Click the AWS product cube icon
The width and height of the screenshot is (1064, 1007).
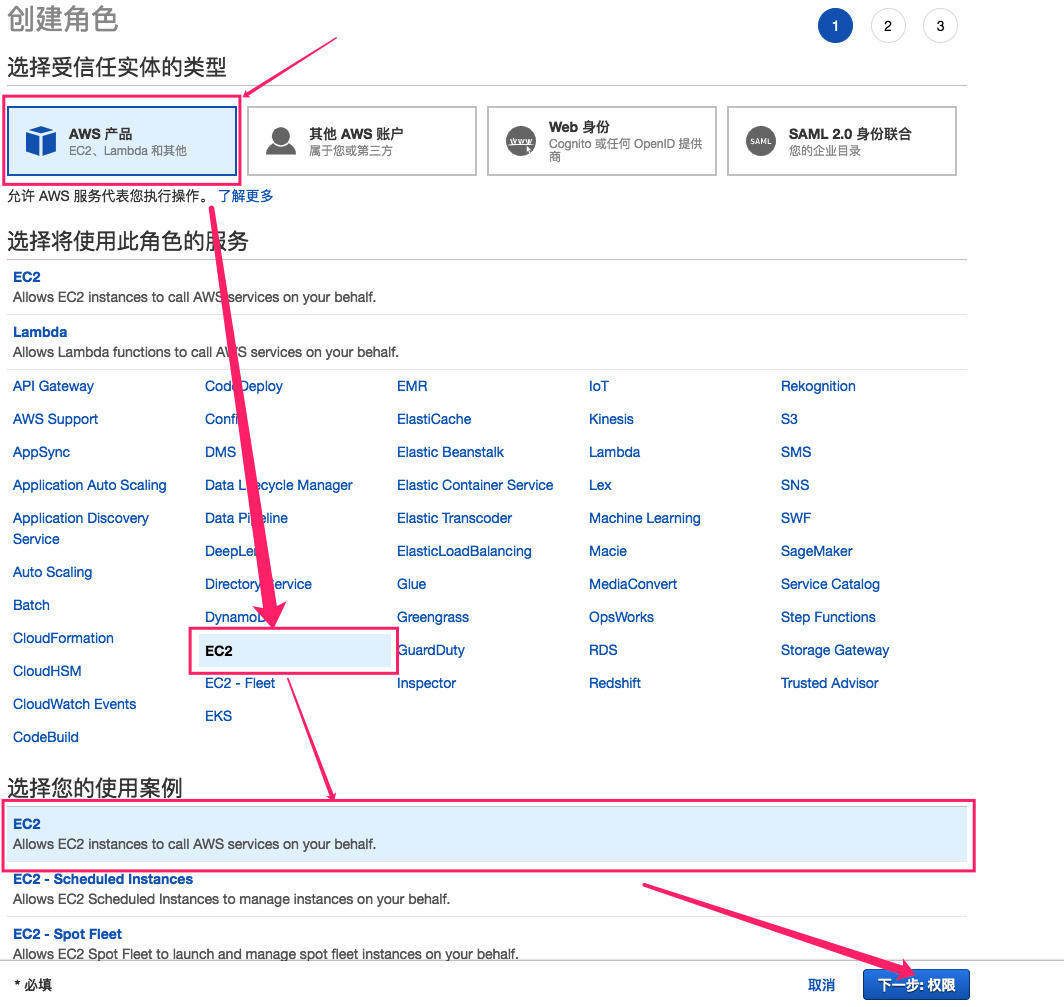click(x=41, y=141)
